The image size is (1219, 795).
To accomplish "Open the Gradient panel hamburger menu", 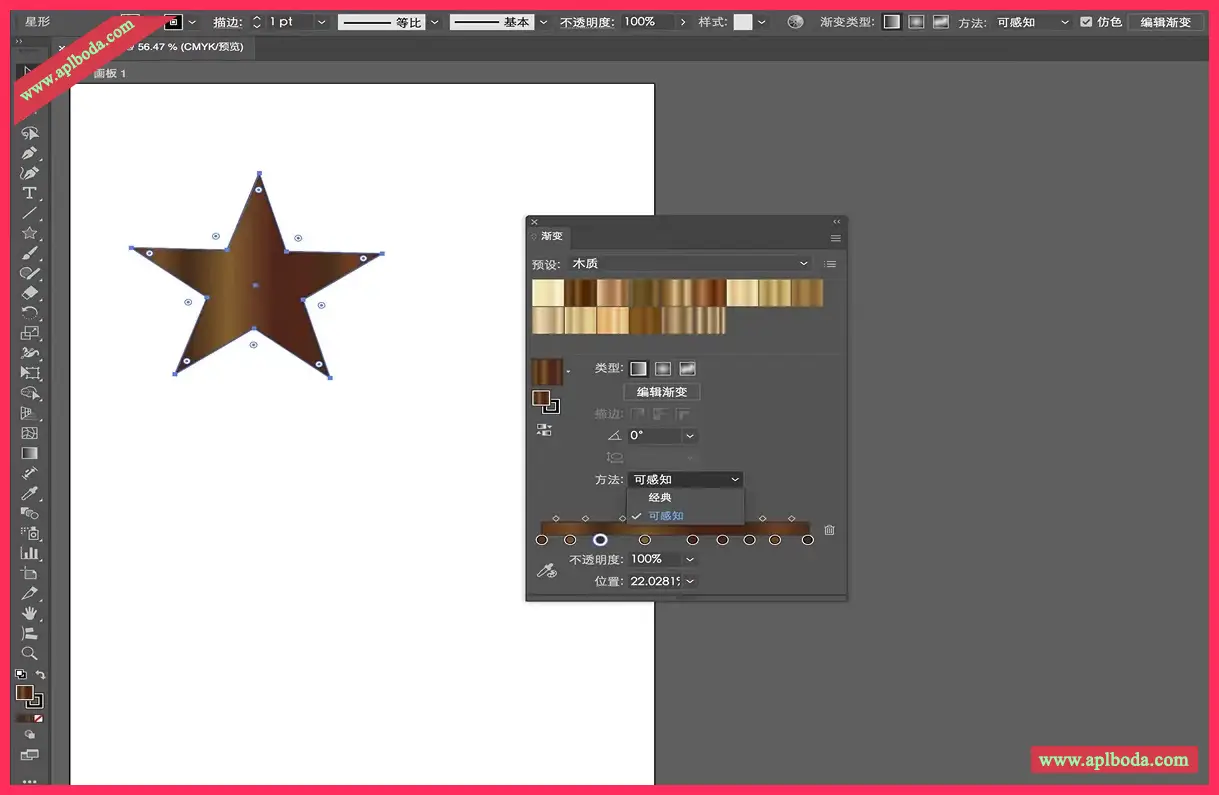I will 835,238.
